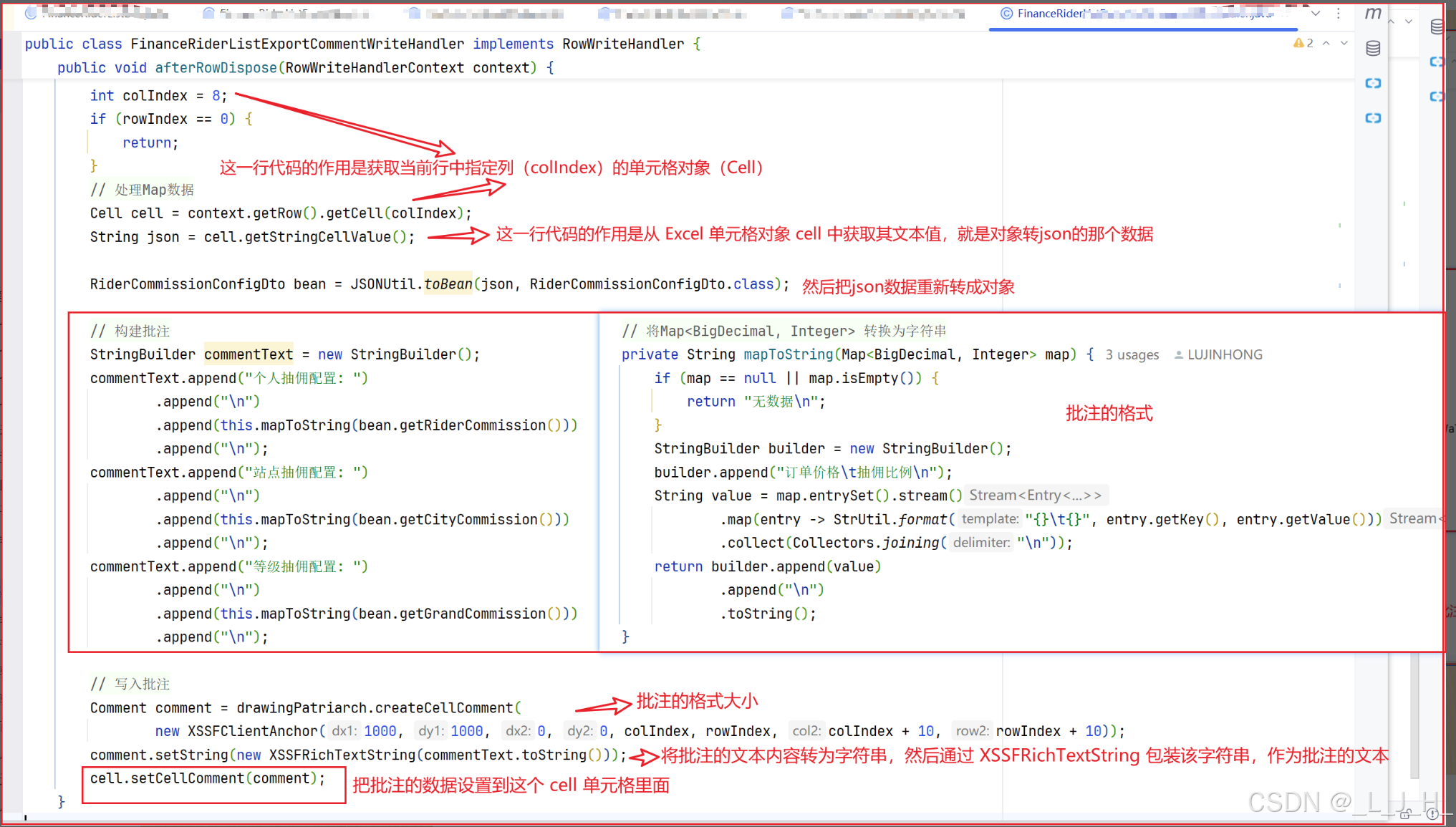Click the highlighted toBean method call
Image resolution: width=1456 pixels, height=827 pixels.
pos(448,284)
